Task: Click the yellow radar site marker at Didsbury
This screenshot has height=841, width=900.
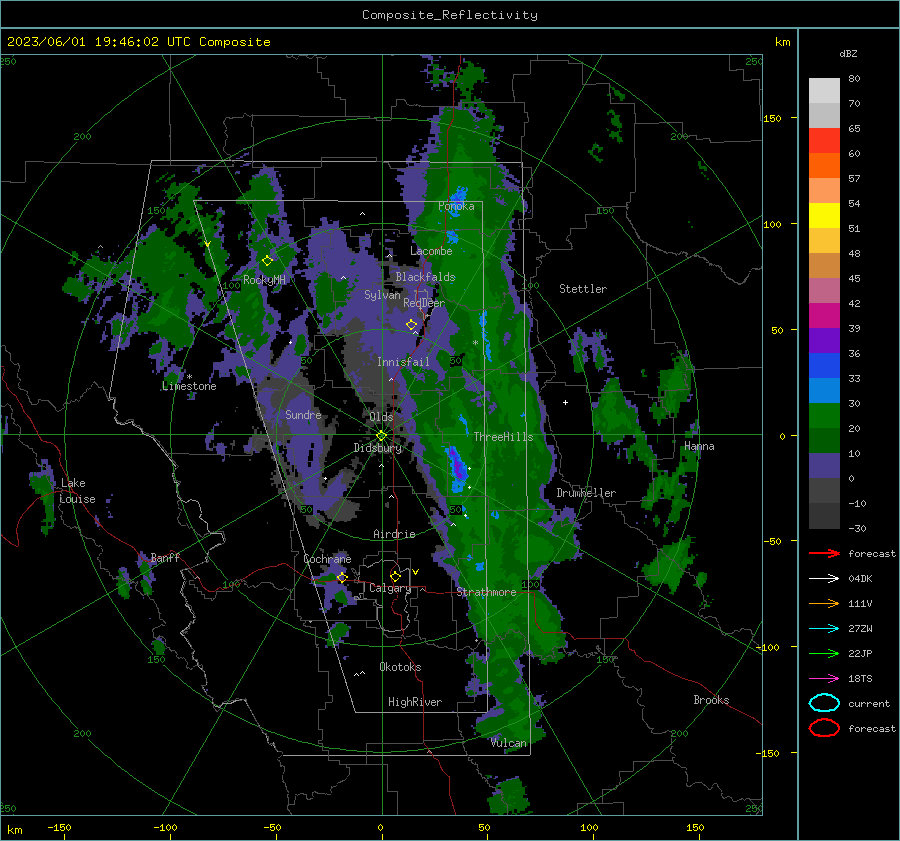Action: [382, 436]
